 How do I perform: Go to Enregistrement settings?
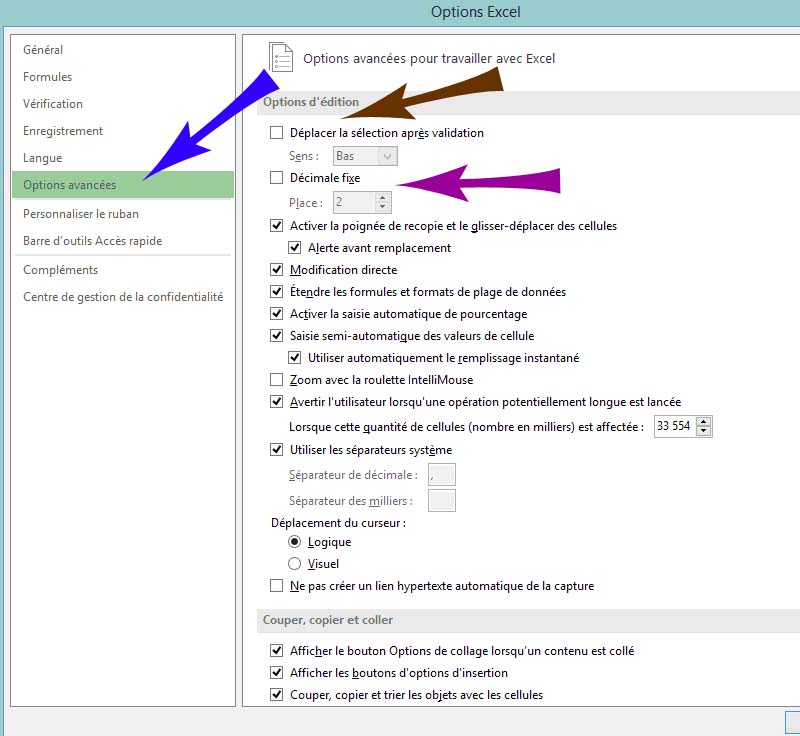[x=63, y=131]
